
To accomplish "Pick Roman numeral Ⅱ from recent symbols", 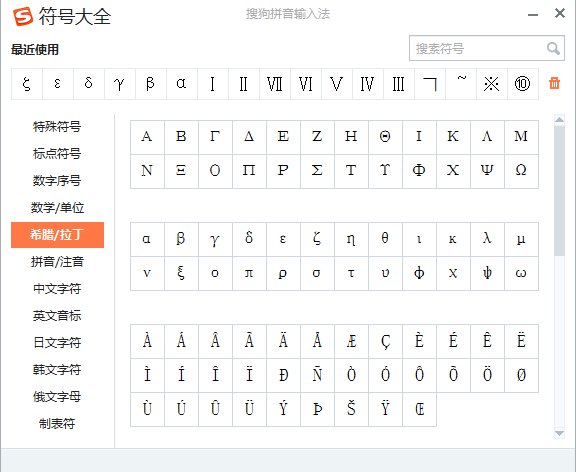I will click(244, 84).
